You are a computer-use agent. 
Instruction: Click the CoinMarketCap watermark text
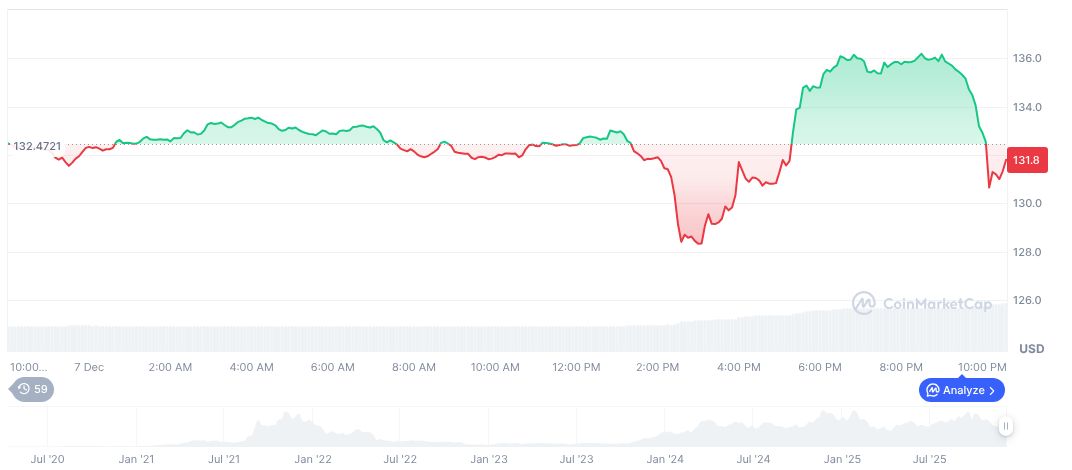pyautogui.click(x=936, y=304)
